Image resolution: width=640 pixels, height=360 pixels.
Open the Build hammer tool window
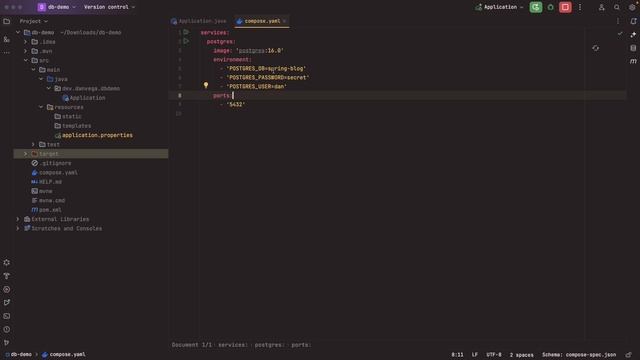tap(7, 276)
